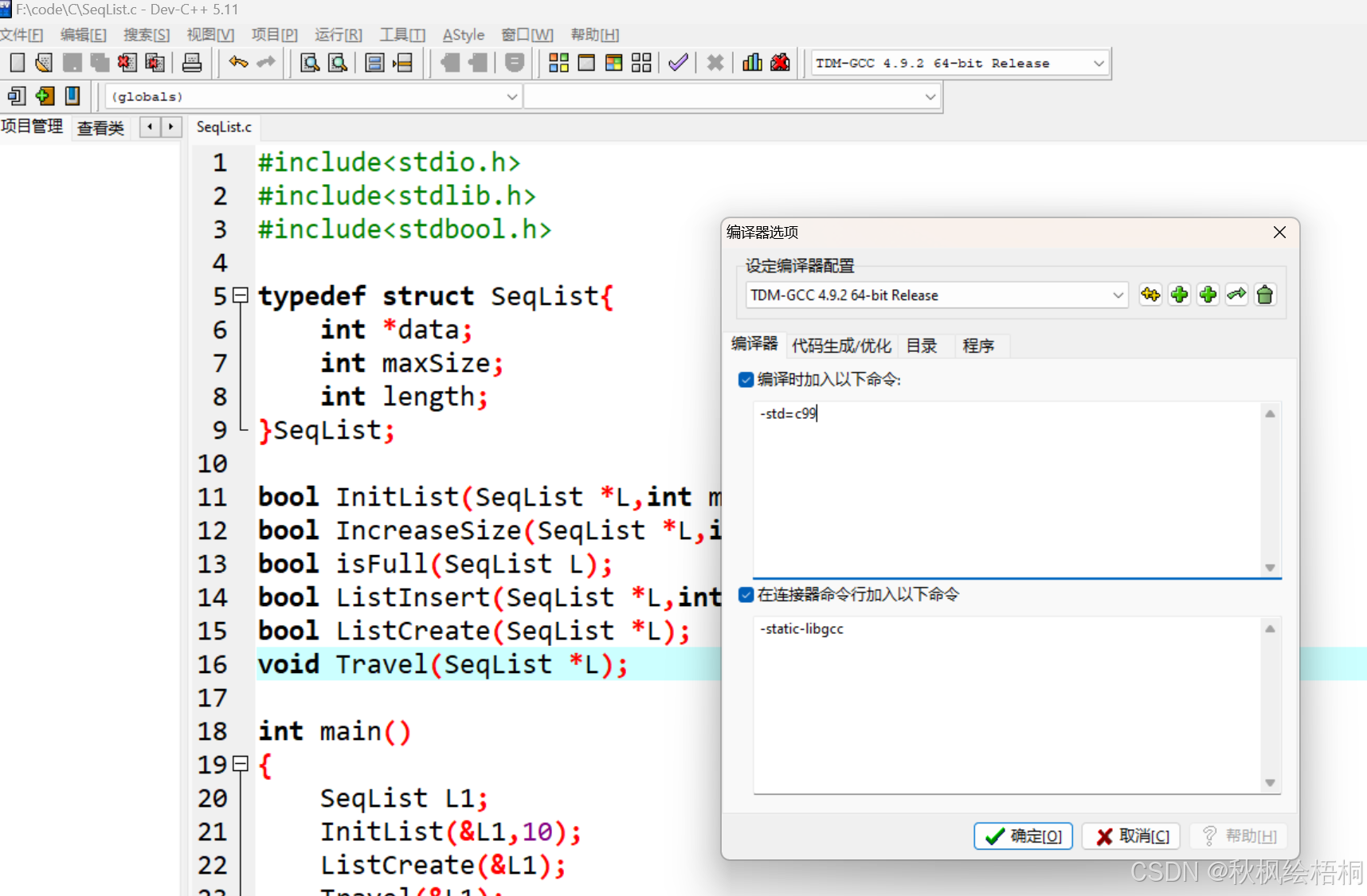Save the current file
This screenshot has width=1367, height=896.
72,62
